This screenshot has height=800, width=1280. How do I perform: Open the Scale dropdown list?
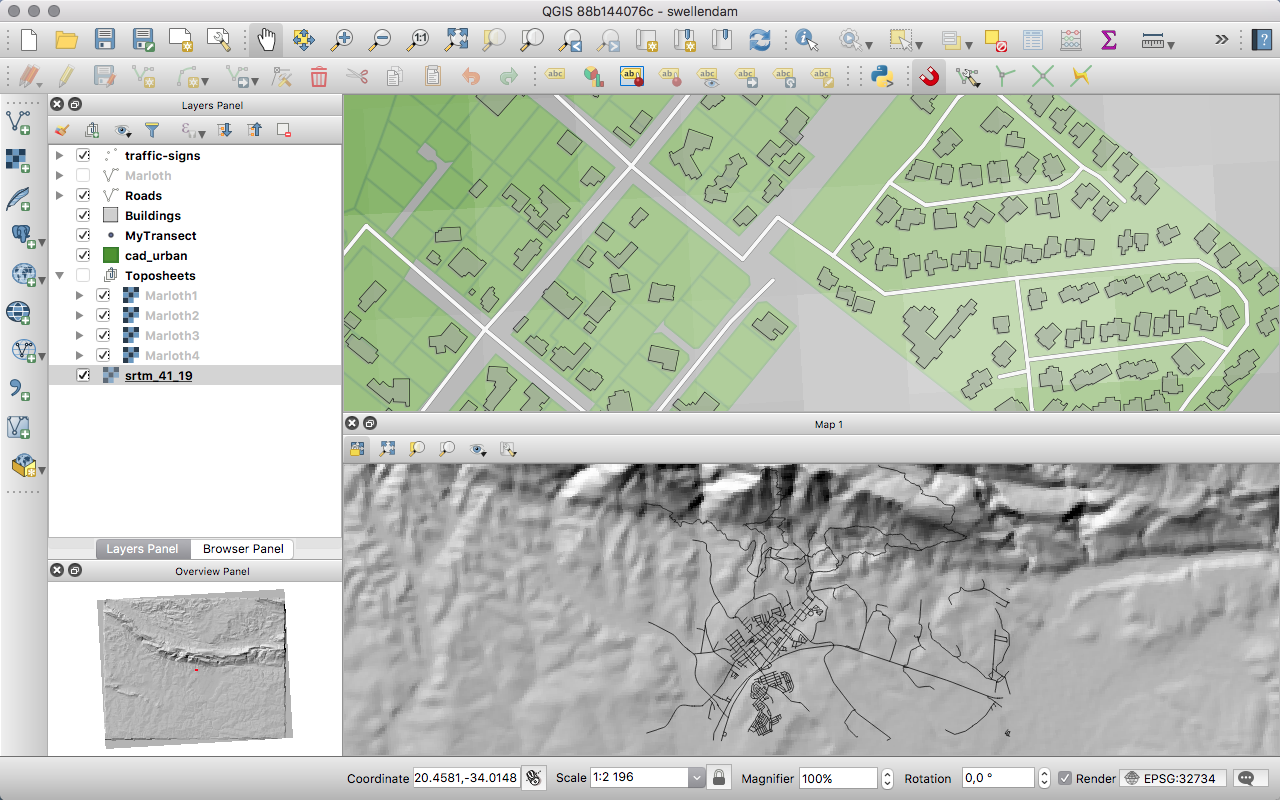(x=697, y=778)
